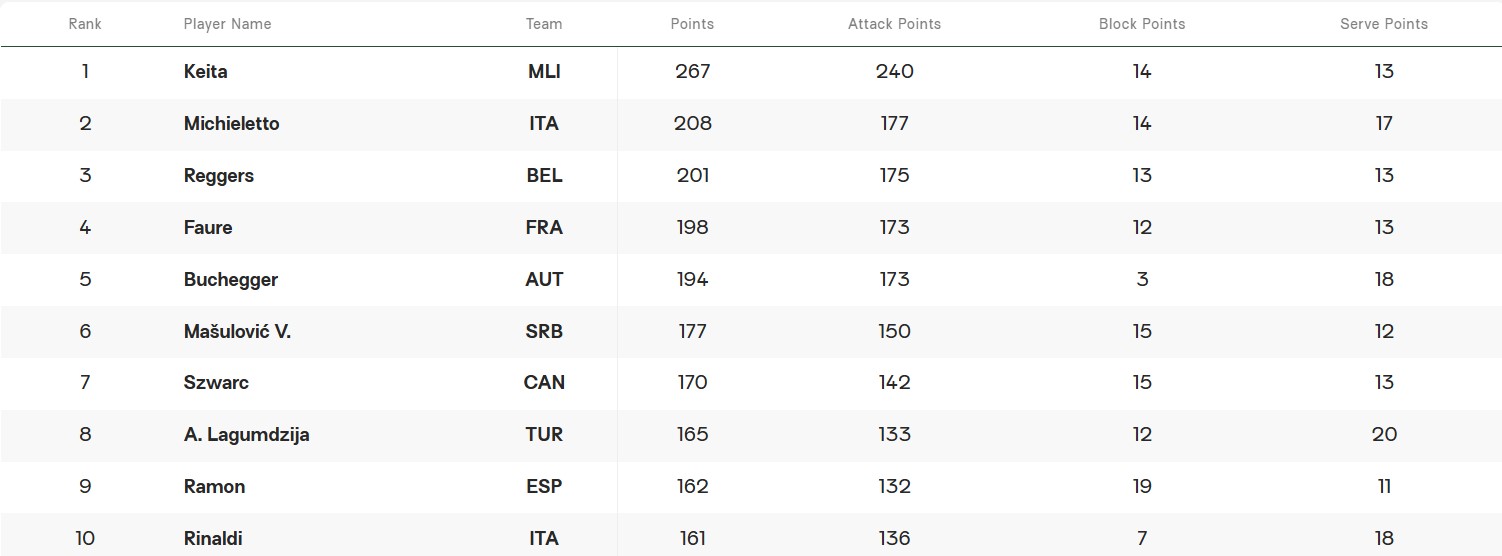Sort table by Points header
Image resolution: width=1502 pixels, height=556 pixels.
[692, 24]
